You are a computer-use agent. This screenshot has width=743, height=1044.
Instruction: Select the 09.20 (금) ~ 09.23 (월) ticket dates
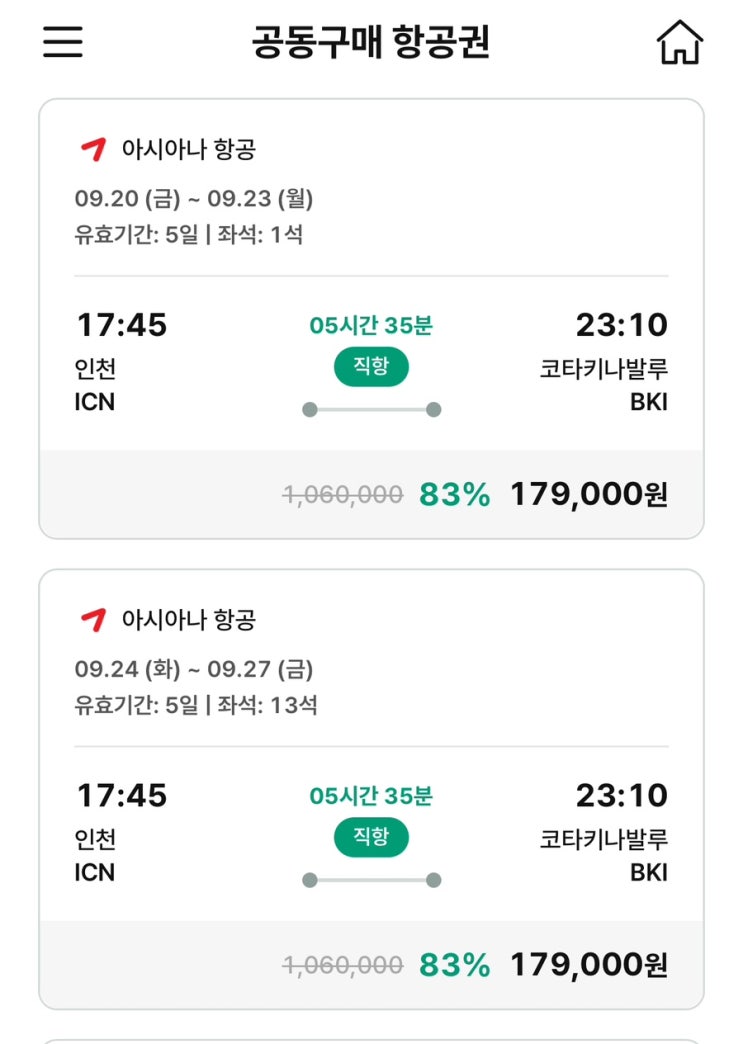point(194,199)
